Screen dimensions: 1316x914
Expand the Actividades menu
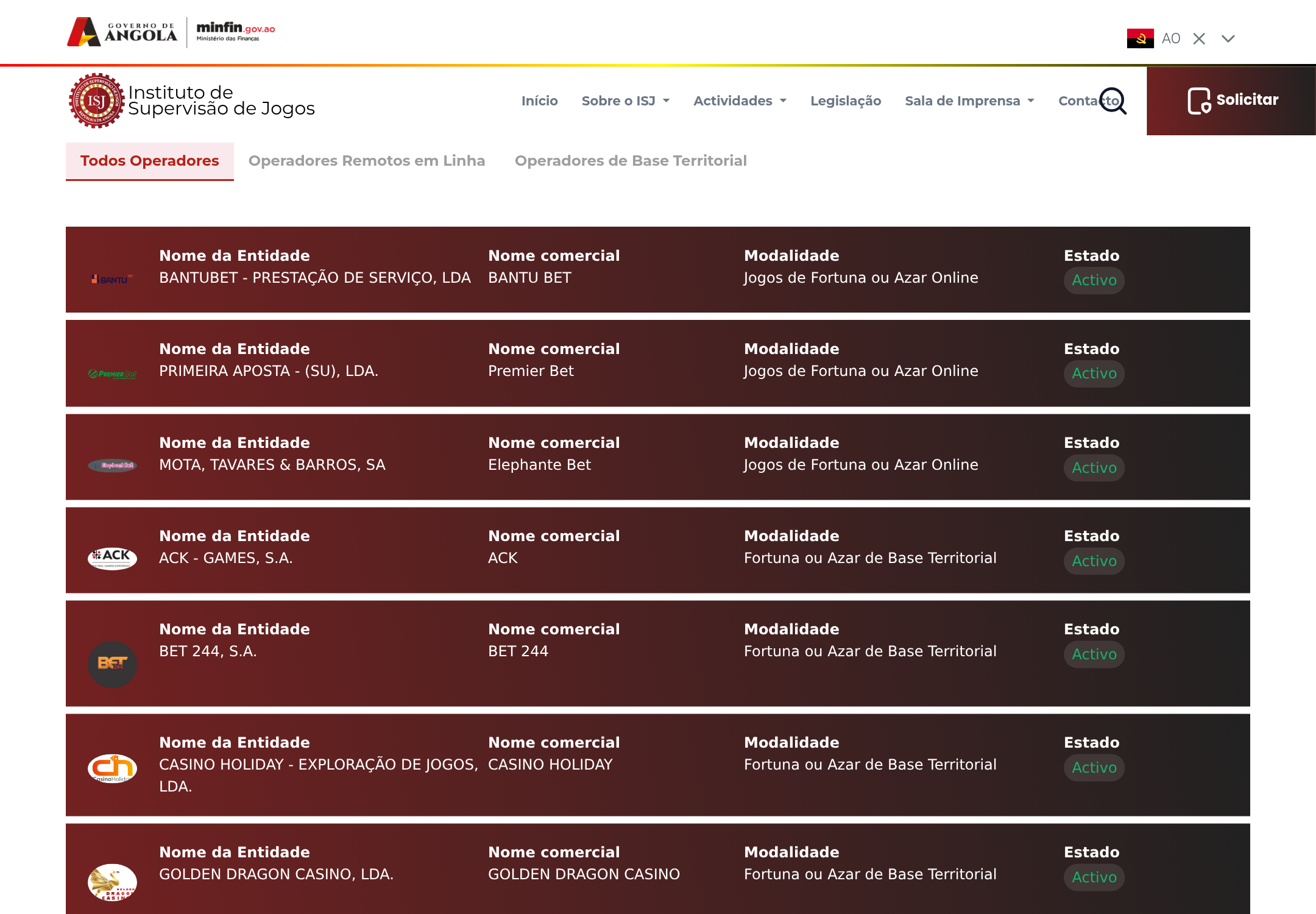tap(740, 101)
